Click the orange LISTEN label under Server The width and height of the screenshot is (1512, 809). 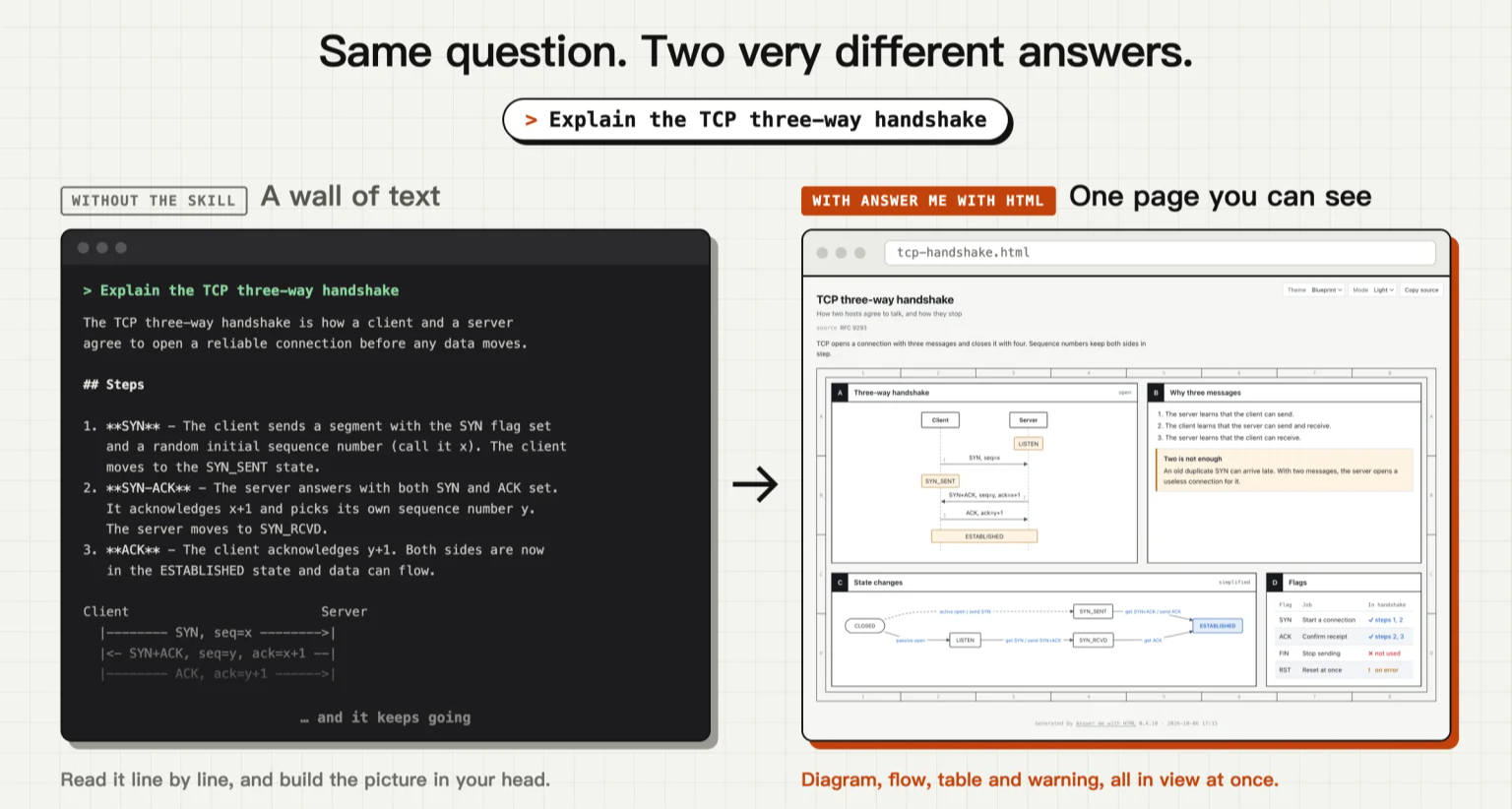[x=1029, y=444]
